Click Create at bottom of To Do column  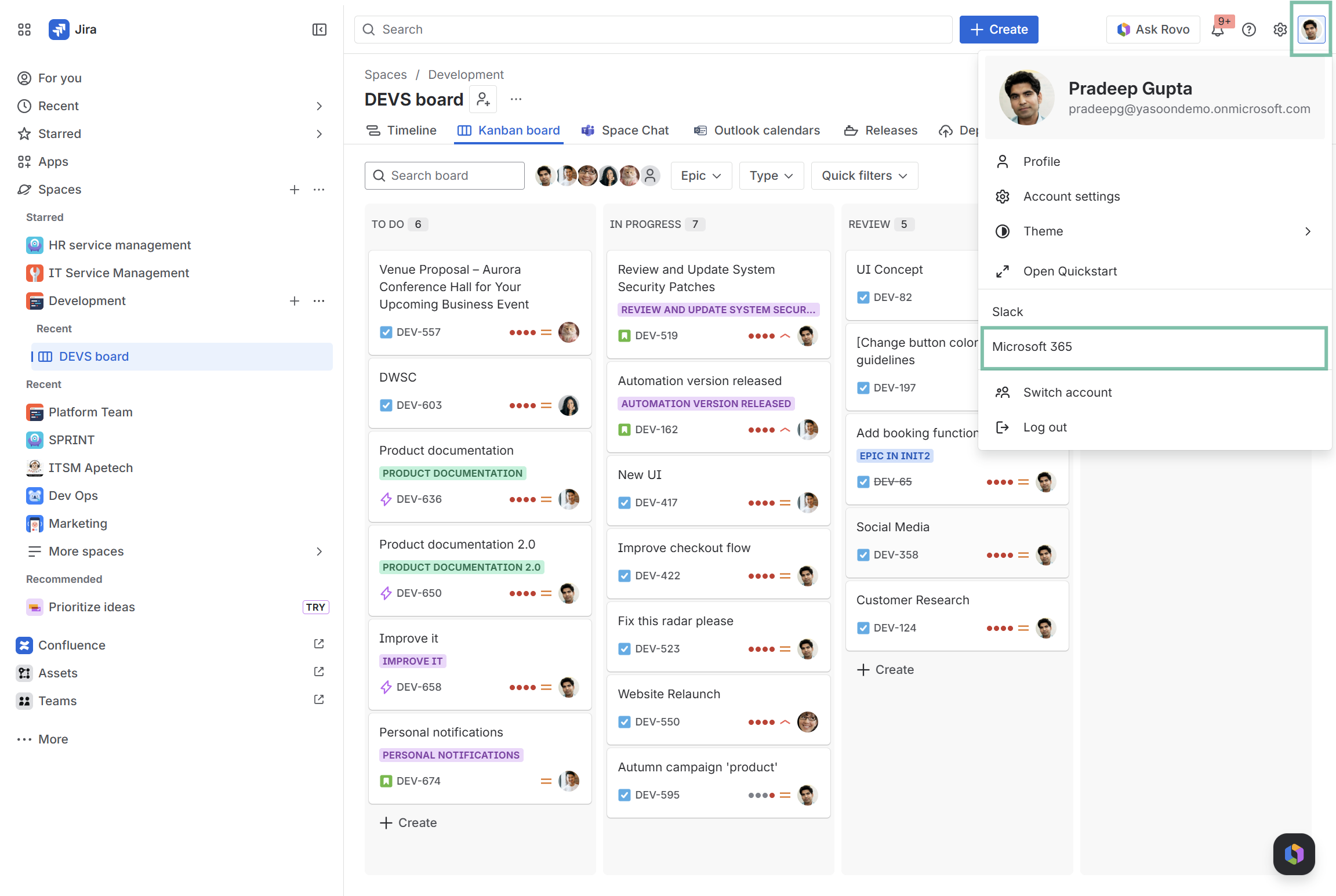[x=408, y=823]
